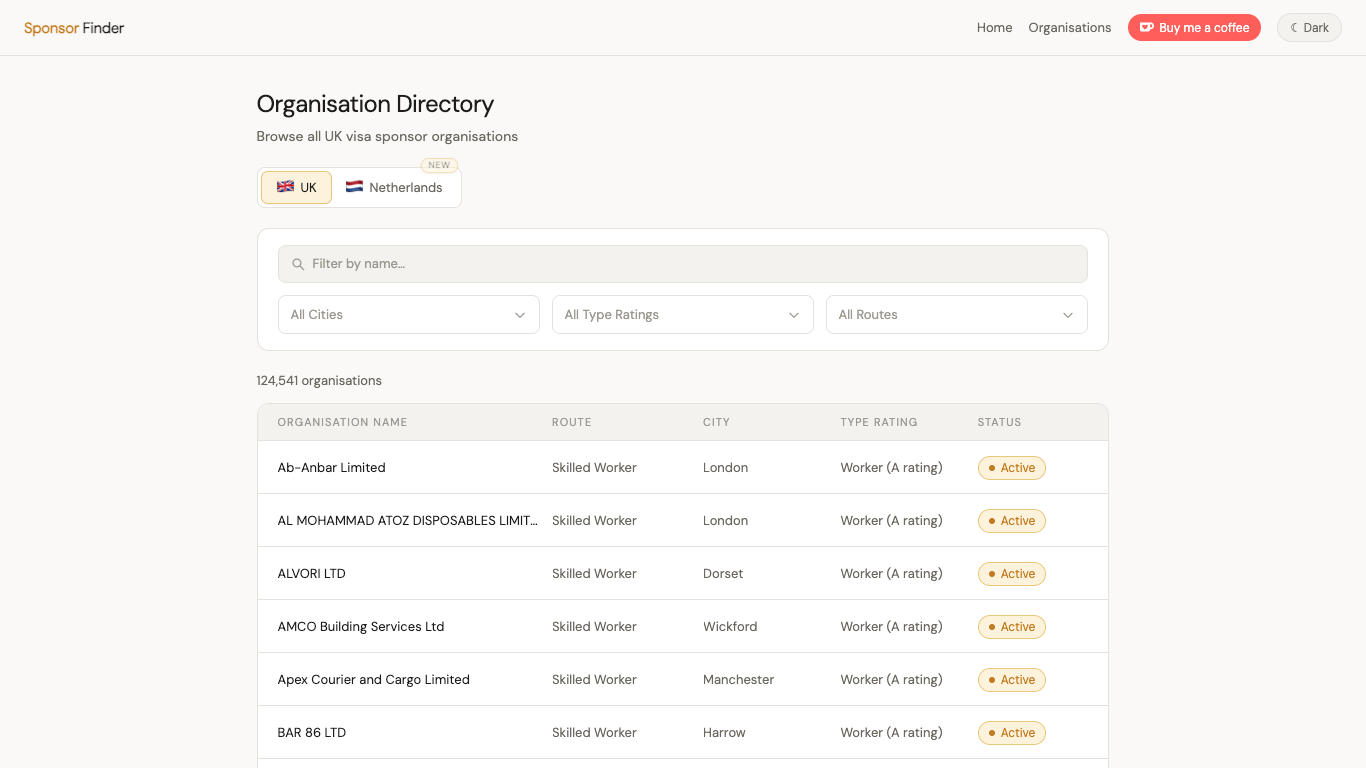Click Harrow city cell
The width and height of the screenshot is (1366, 768).
724,732
